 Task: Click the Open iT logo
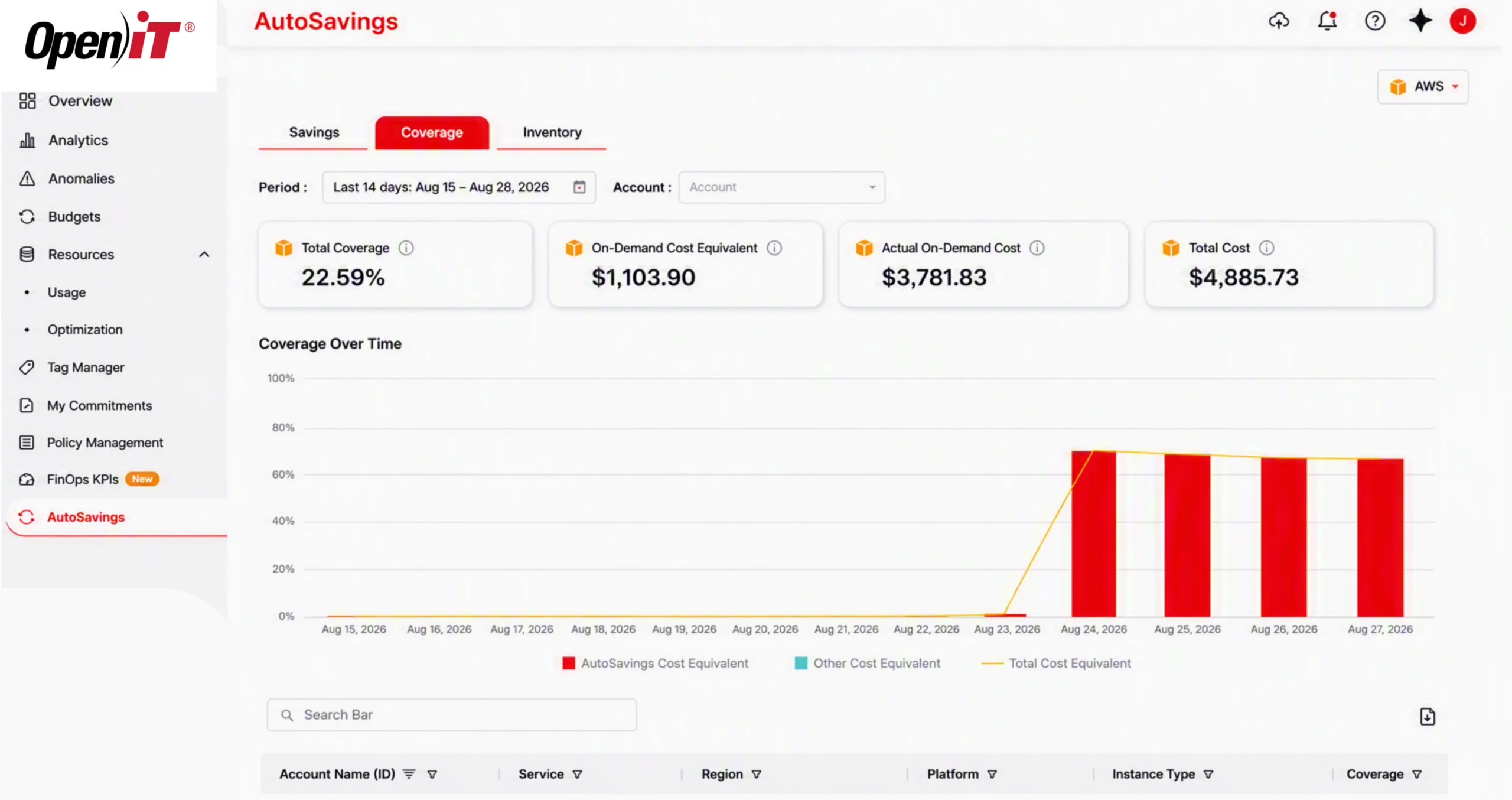tap(109, 40)
